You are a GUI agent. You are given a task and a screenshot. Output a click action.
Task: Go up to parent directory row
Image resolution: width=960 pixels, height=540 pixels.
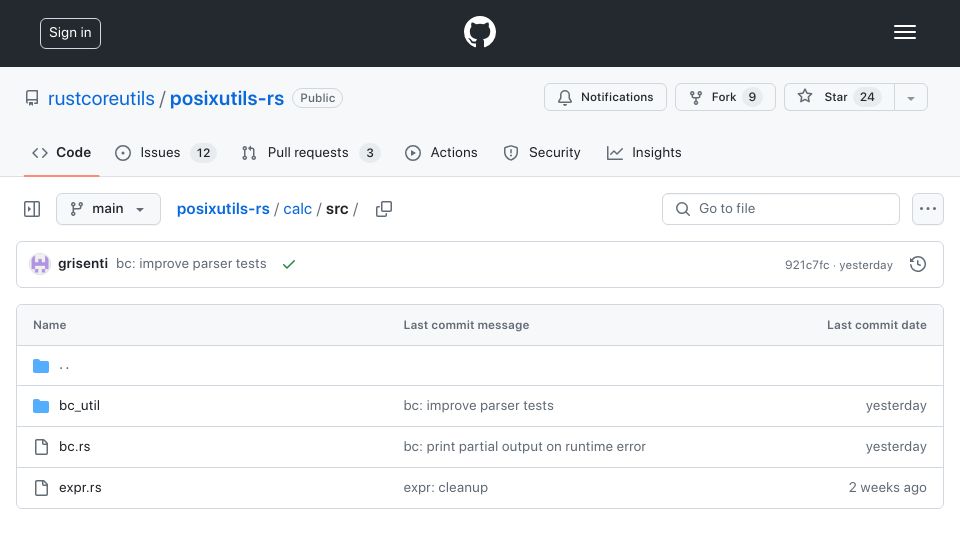point(480,366)
